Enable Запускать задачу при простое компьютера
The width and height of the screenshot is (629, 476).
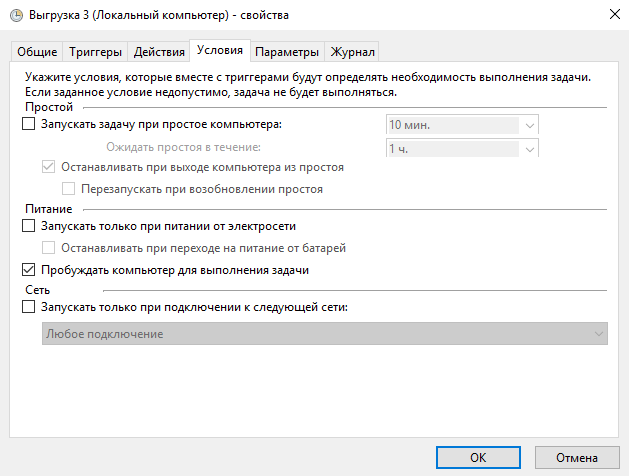tap(28, 125)
